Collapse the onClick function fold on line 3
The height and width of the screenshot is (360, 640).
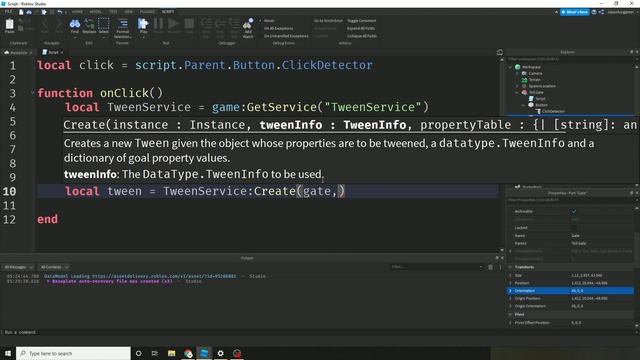(33, 93)
